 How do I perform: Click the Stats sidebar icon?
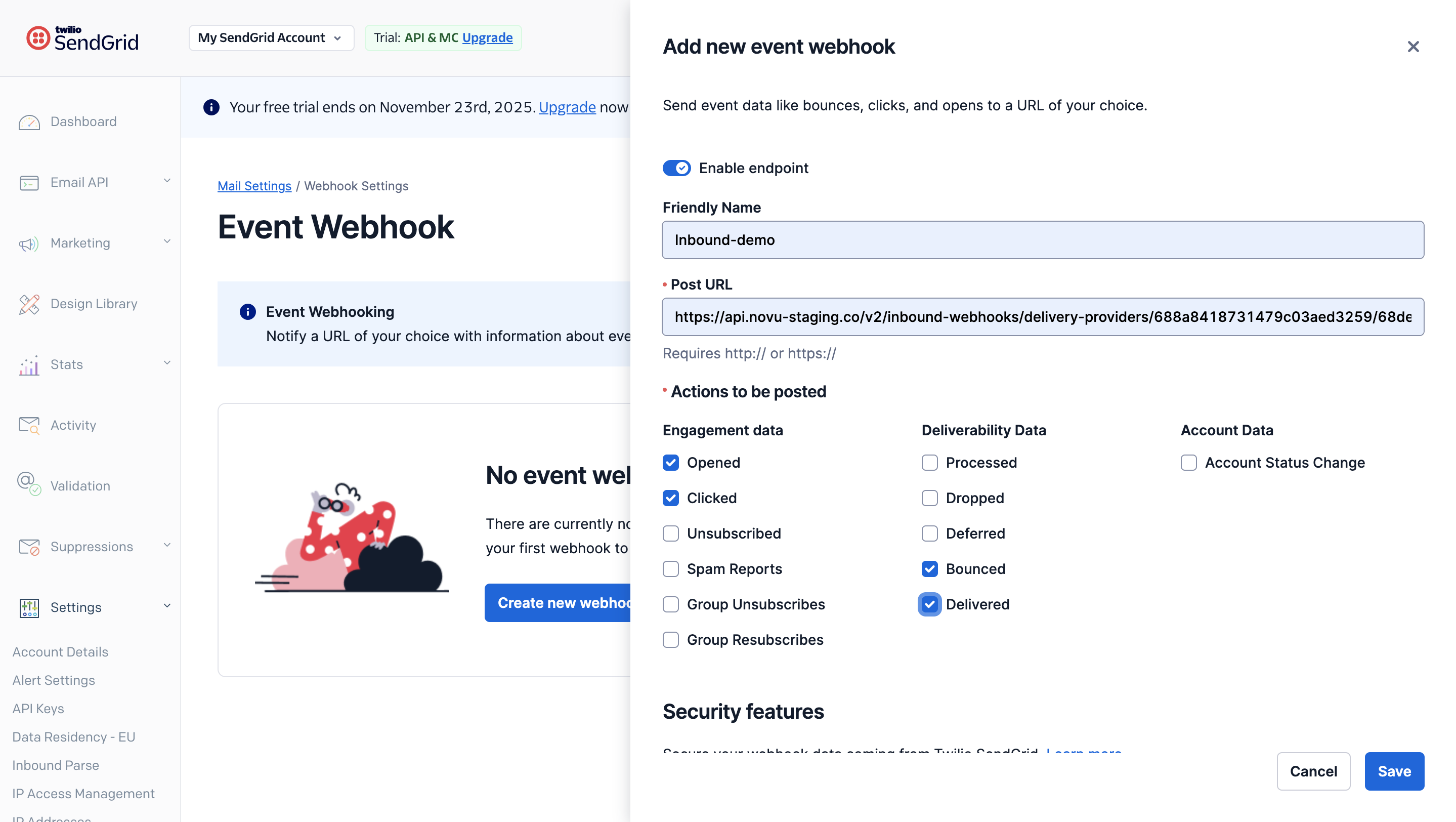tap(28, 365)
